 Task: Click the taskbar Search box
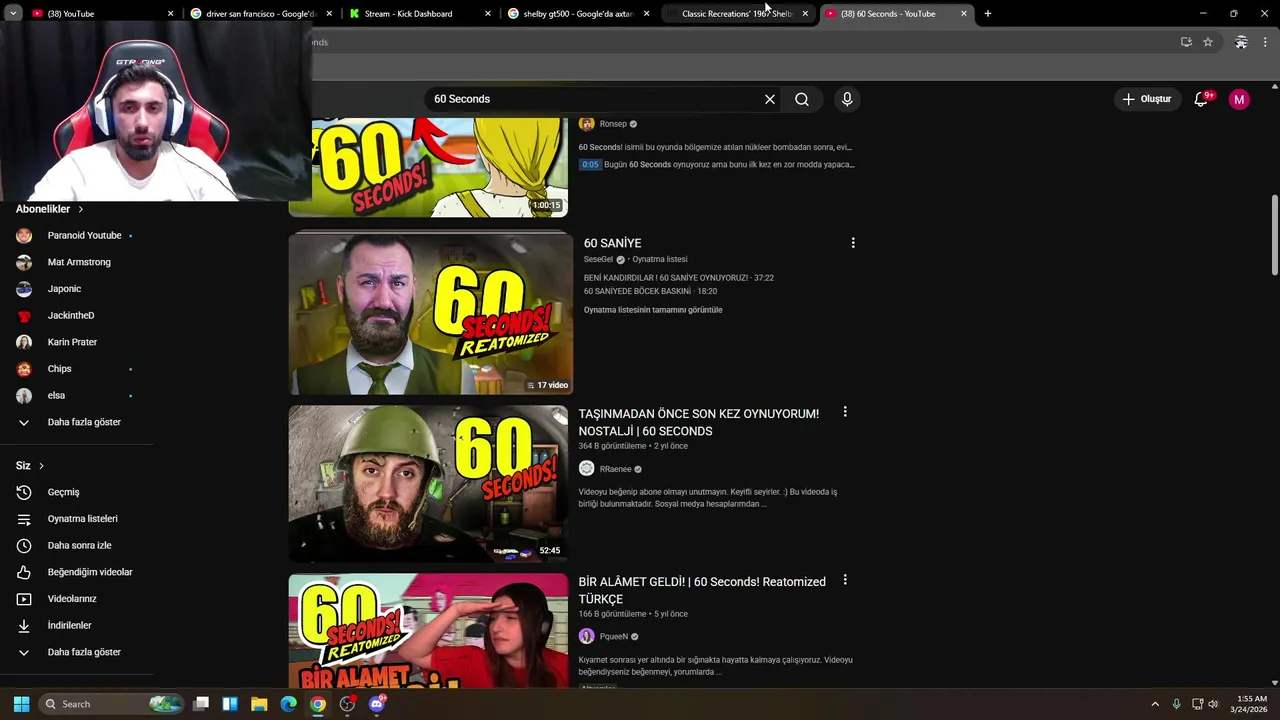point(110,704)
